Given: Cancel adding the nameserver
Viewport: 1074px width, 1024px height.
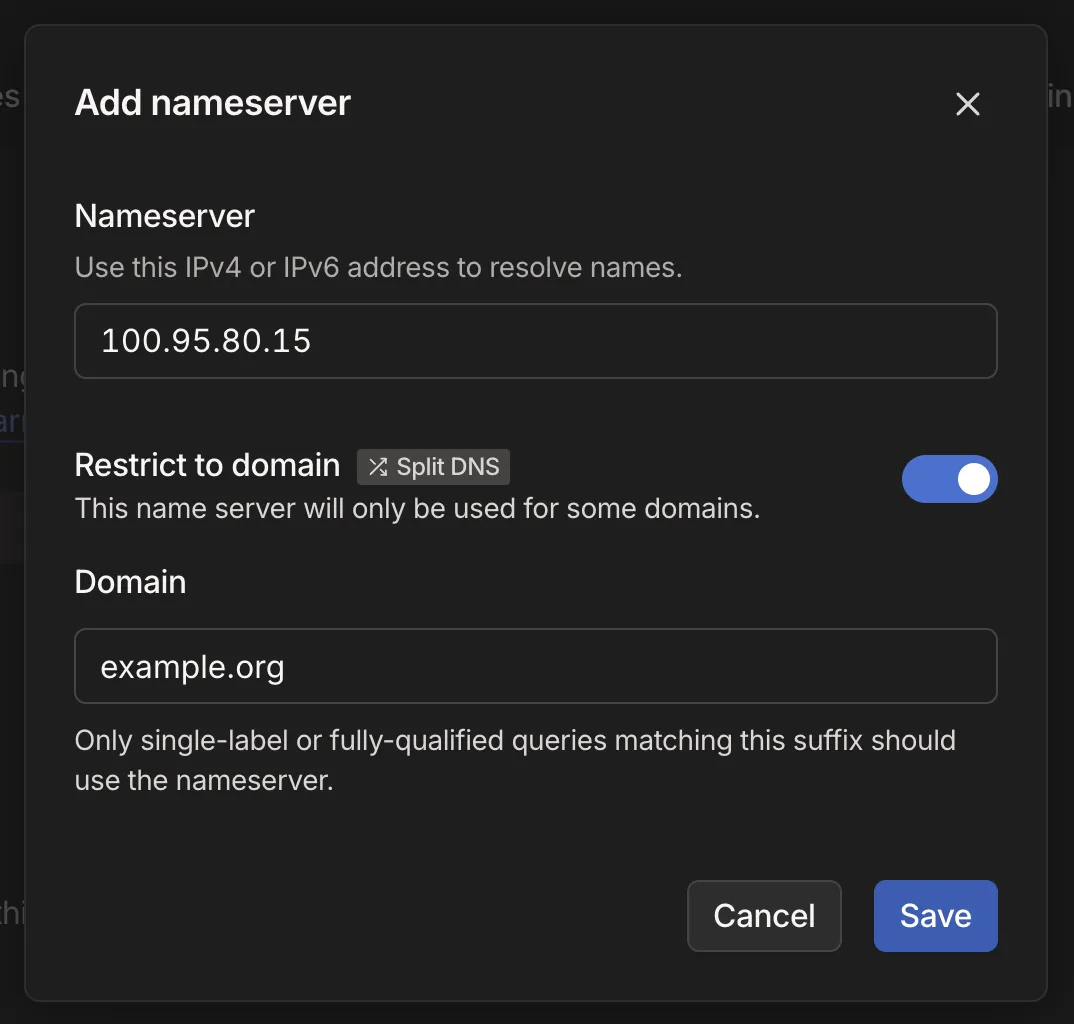Looking at the screenshot, I should [x=764, y=916].
